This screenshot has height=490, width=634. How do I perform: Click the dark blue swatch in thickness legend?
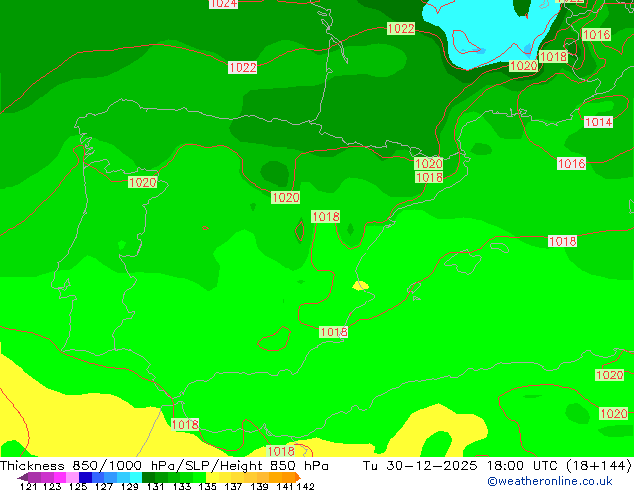(x=85, y=477)
